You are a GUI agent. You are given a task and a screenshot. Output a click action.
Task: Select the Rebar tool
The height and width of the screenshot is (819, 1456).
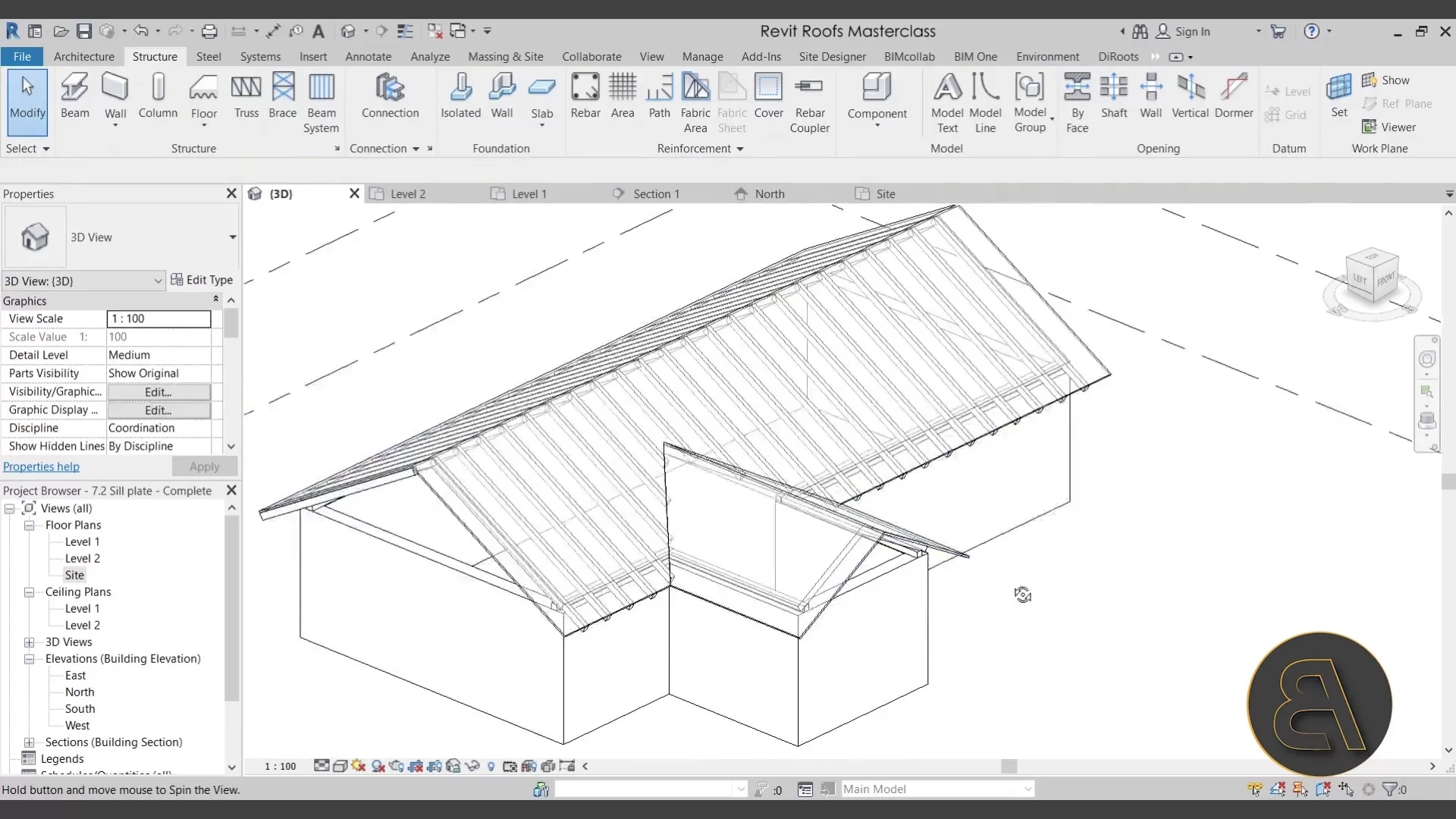click(585, 96)
